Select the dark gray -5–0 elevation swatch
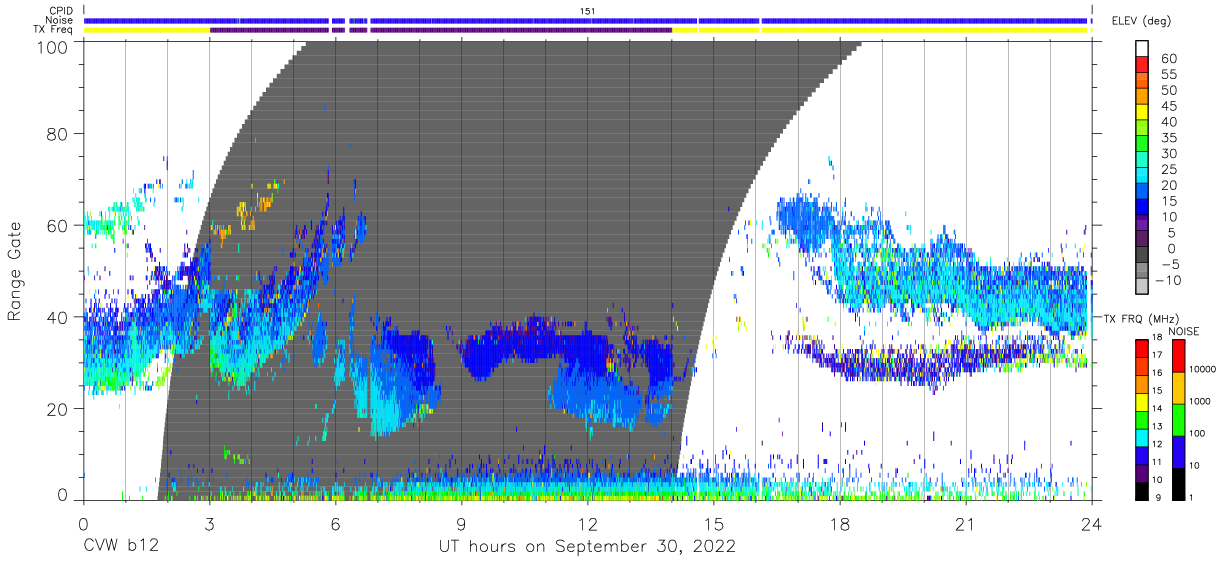Screen dimensions: 1228x567 click(1143, 256)
